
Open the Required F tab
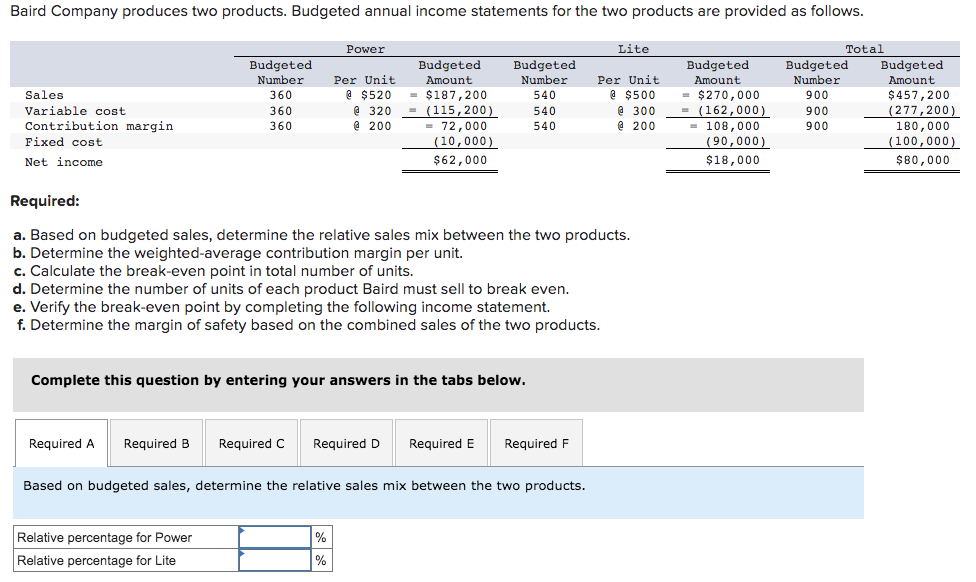click(x=536, y=443)
